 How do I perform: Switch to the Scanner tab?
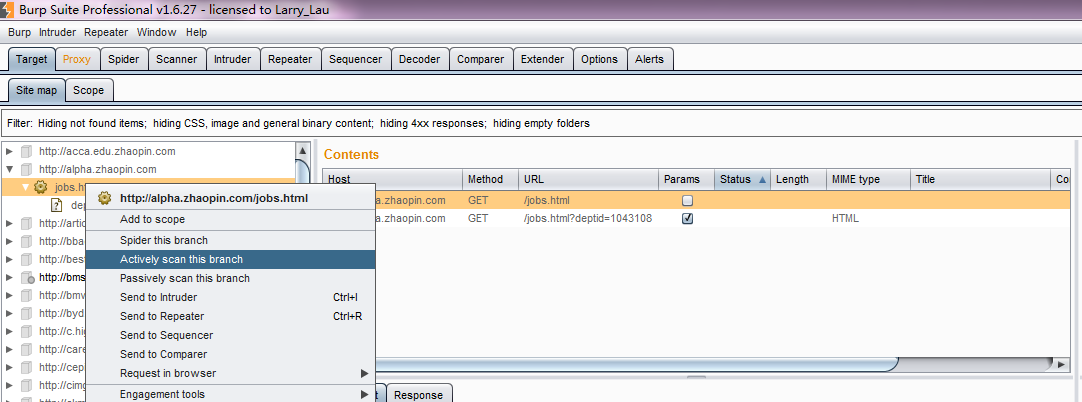pyautogui.click(x=176, y=59)
